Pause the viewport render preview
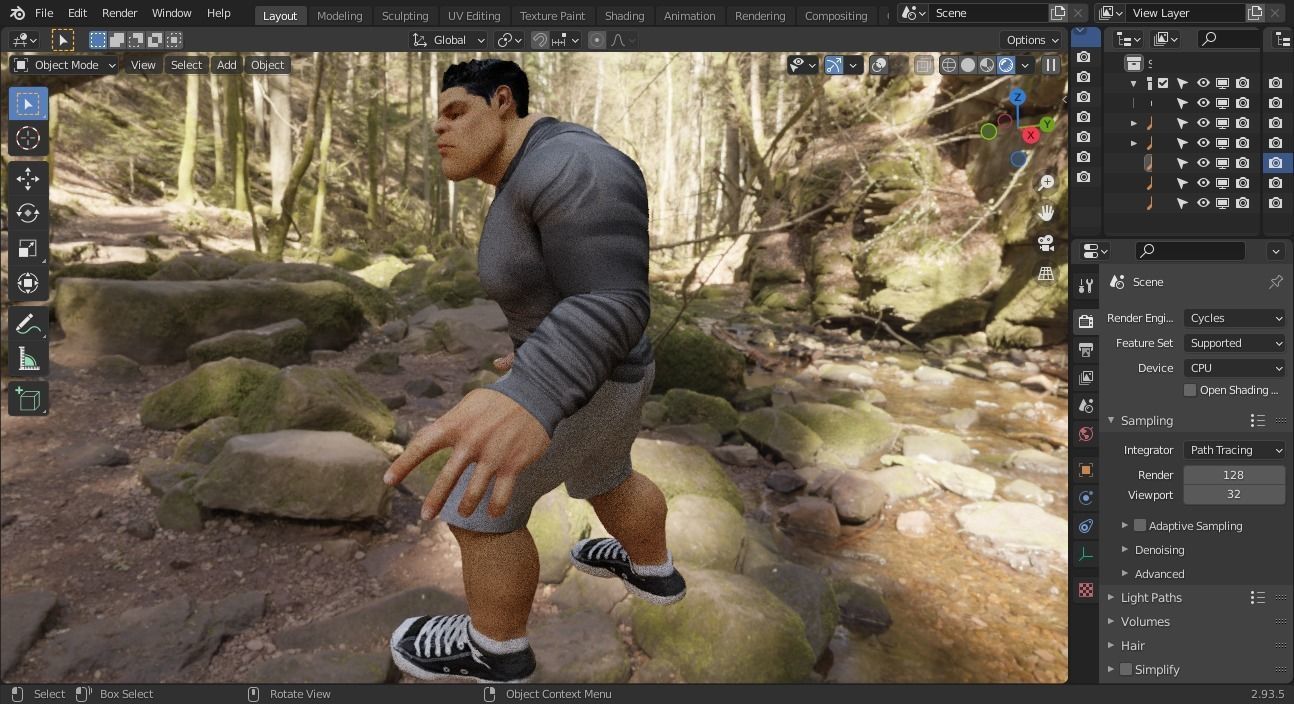This screenshot has width=1294, height=704. tap(1050, 65)
